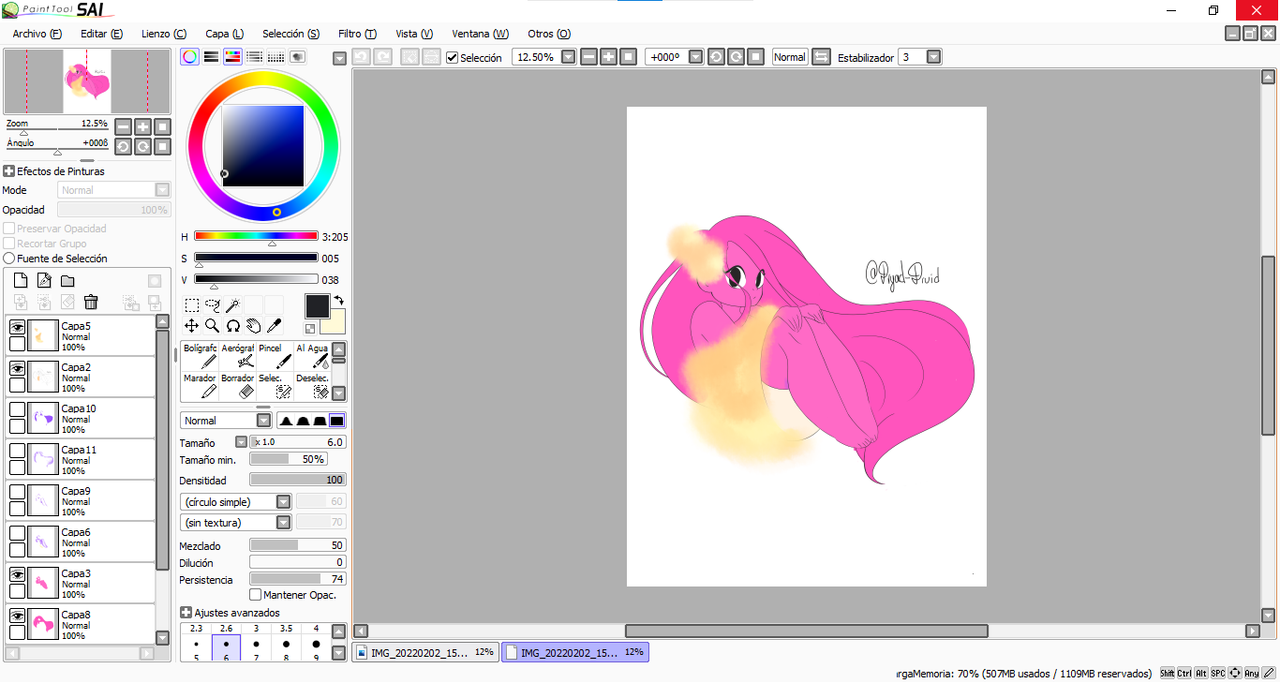Open the rotation angle dropdown
Viewport: 1280px width, 682px height.
pos(696,57)
